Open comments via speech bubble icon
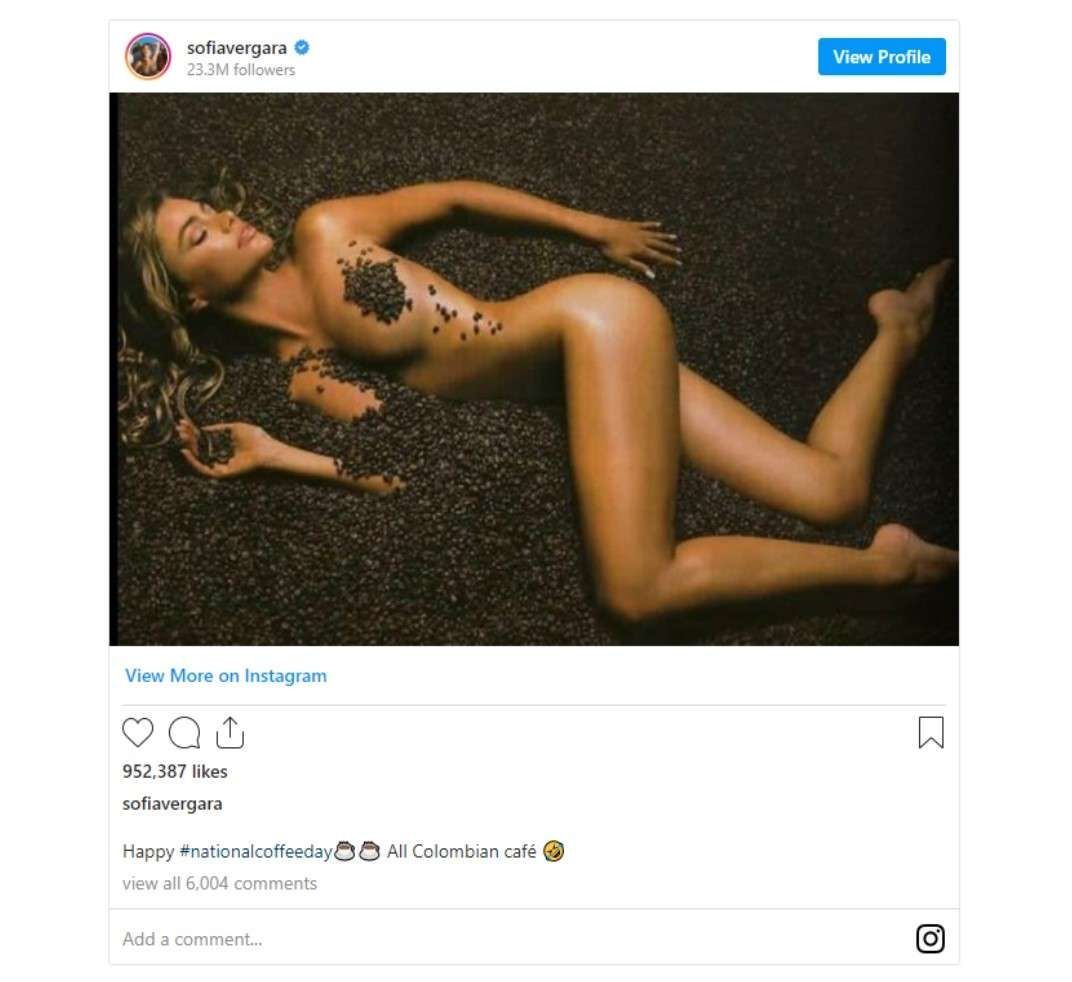The height and width of the screenshot is (982, 1072). tap(184, 733)
